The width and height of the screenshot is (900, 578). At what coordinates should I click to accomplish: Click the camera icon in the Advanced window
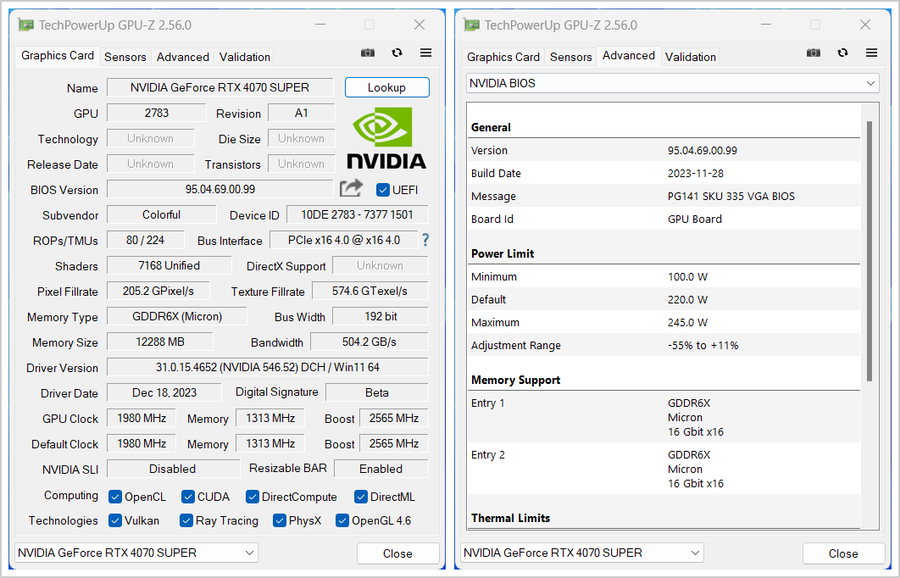coord(814,53)
